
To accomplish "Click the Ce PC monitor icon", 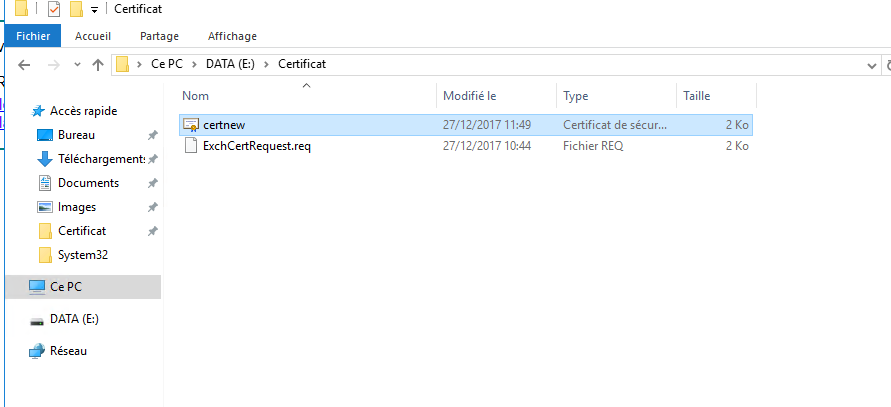I will point(37,287).
